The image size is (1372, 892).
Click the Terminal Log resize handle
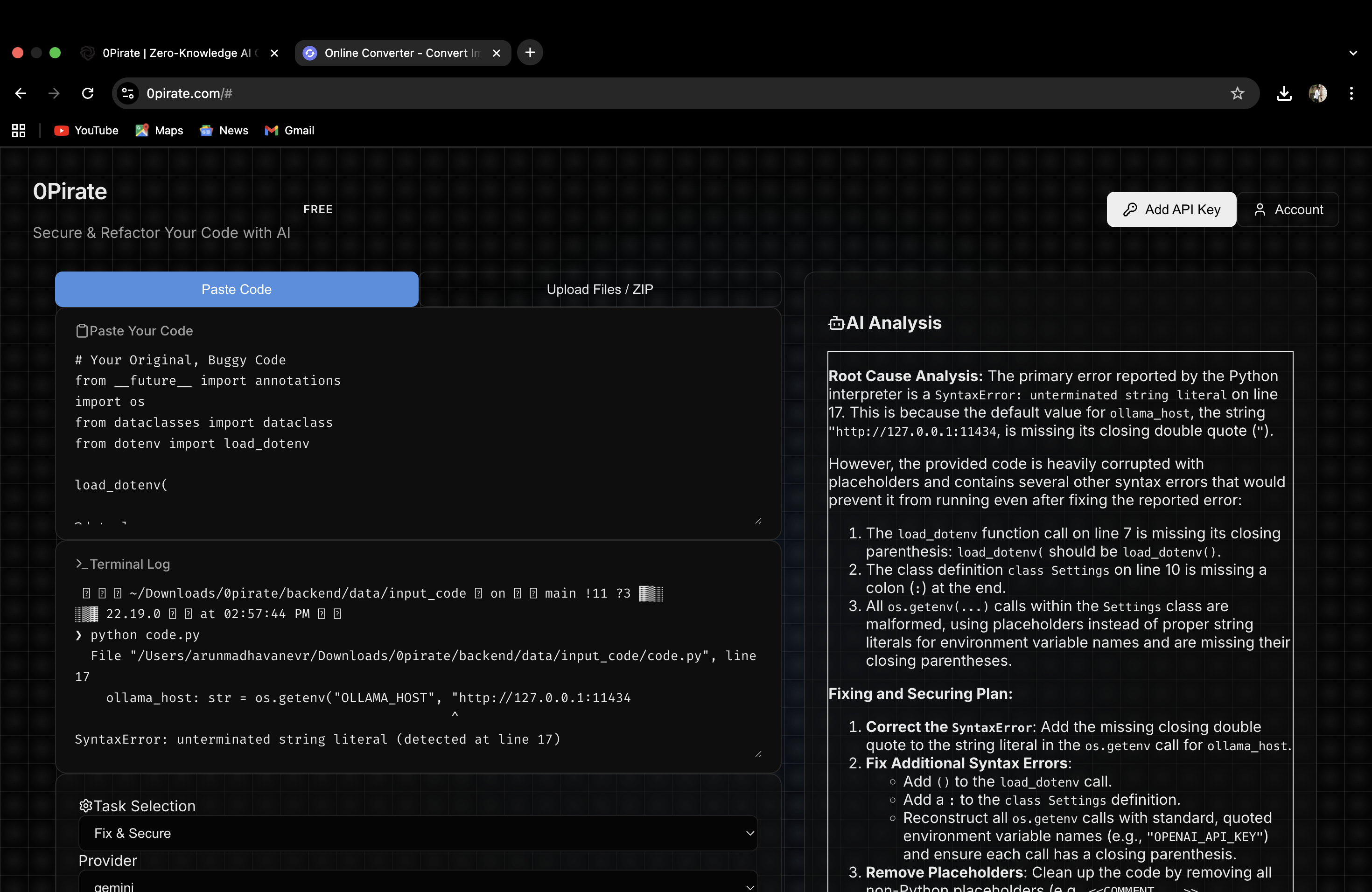(758, 754)
